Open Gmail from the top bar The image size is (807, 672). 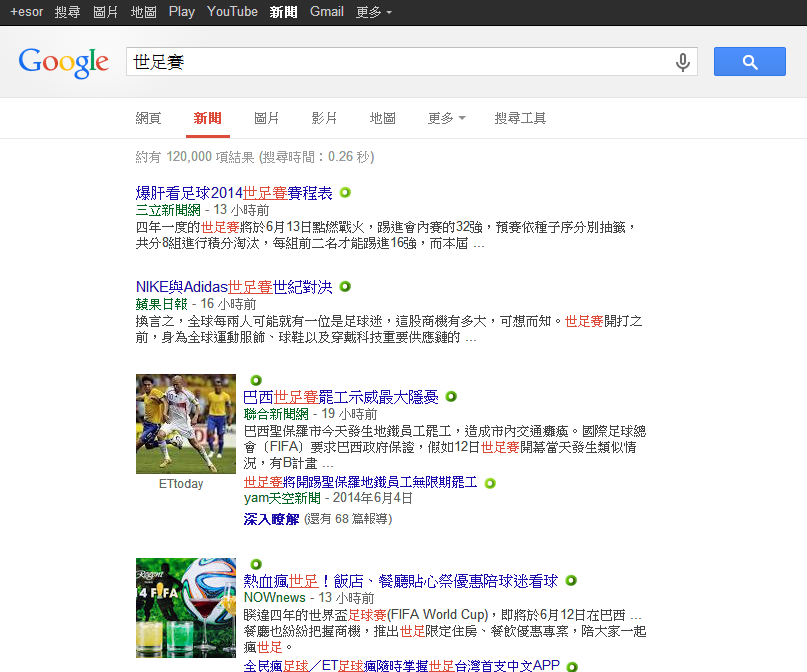tap(327, 12)
